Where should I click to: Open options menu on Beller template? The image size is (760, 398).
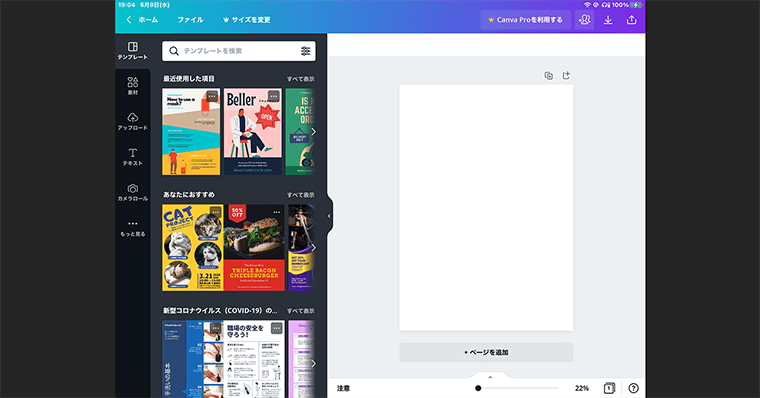point(274,96)
